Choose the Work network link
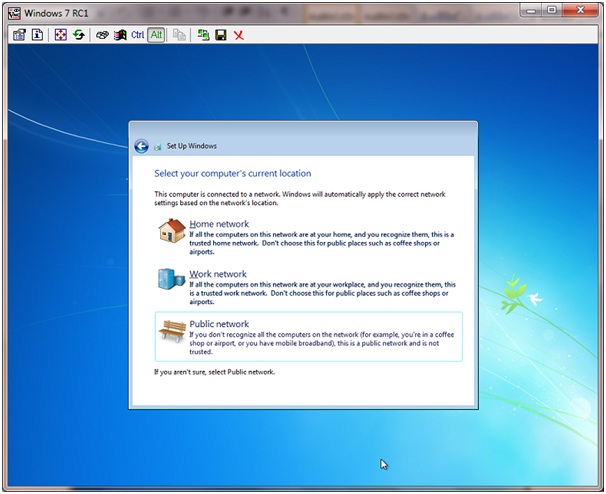The image size is (606, 494). (218, 274)
